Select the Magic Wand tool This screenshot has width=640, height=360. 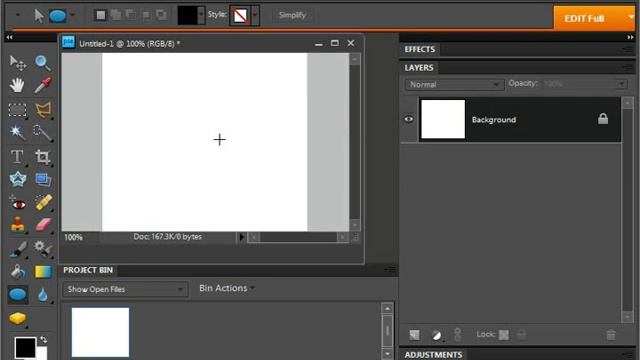tap(17, 132)
